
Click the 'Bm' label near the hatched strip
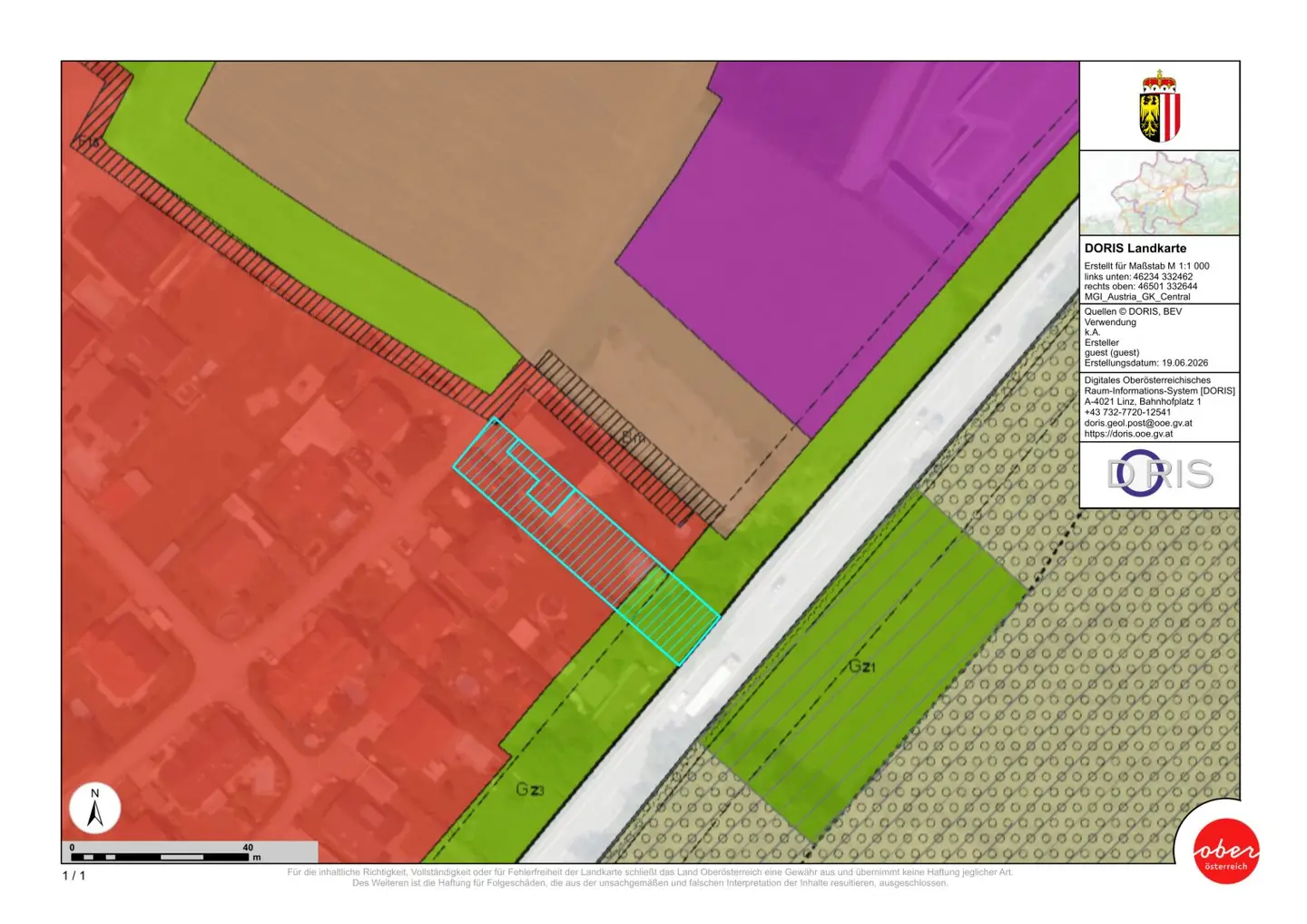point(634,438)
